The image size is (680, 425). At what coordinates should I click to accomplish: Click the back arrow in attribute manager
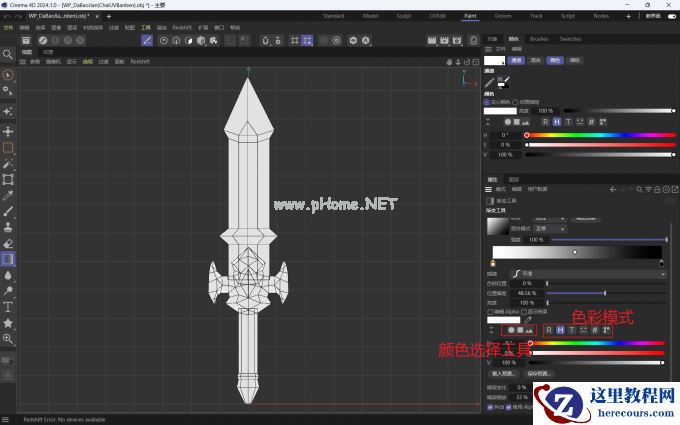pos(612,190)
